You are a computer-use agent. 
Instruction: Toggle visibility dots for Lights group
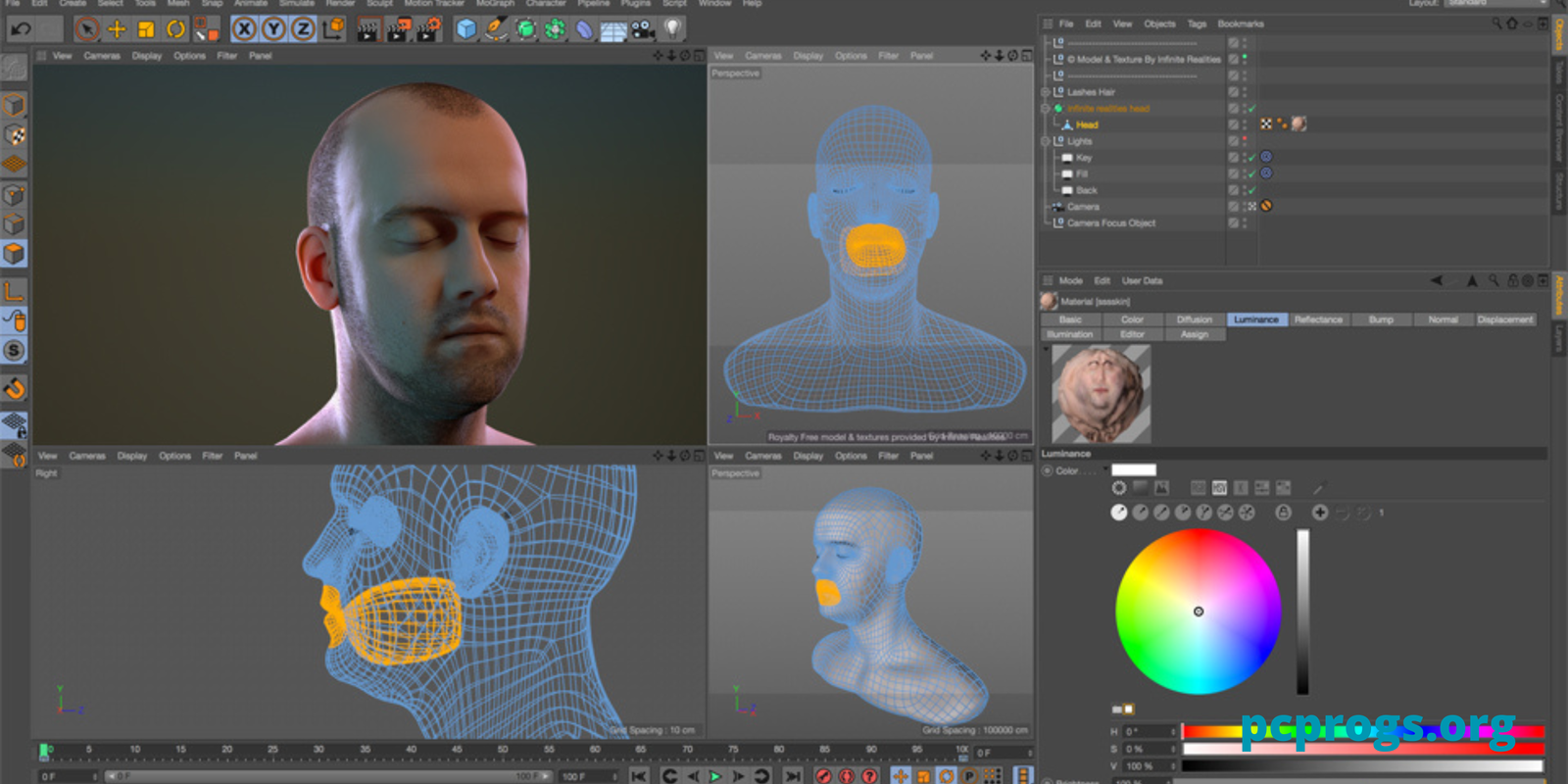1245,141
